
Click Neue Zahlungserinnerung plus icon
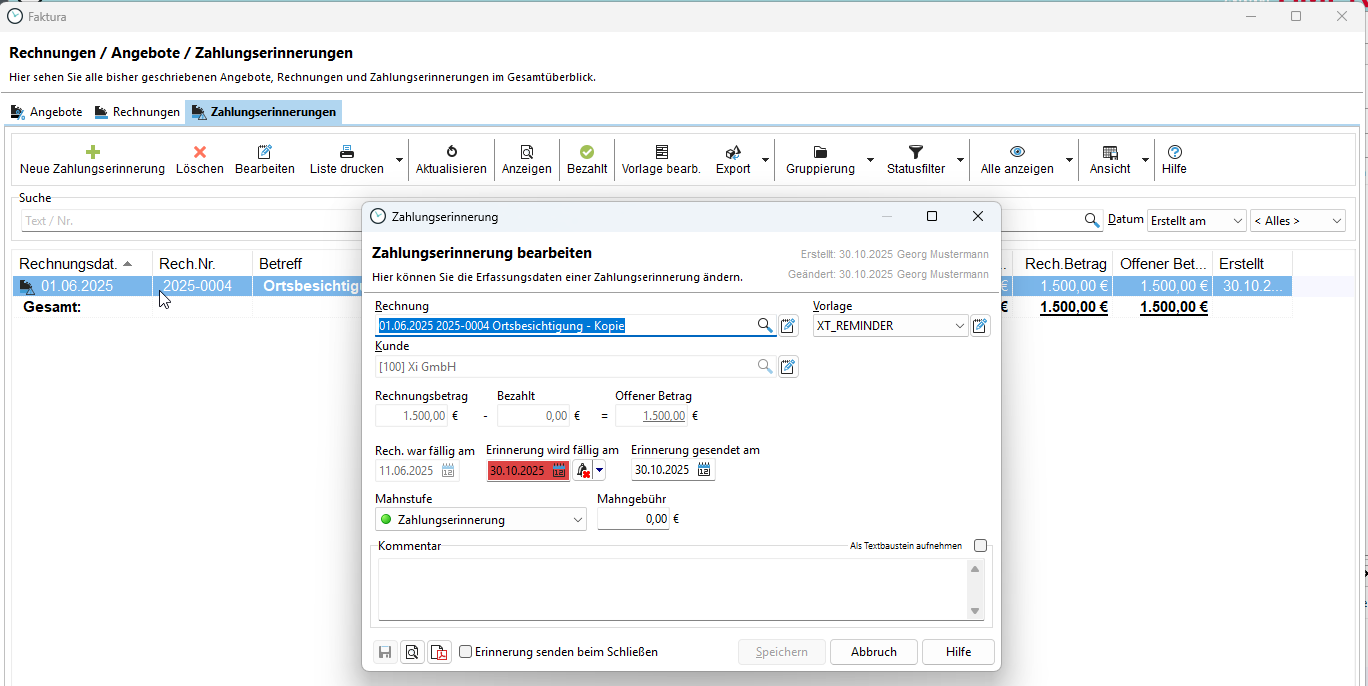pos(92,152)
